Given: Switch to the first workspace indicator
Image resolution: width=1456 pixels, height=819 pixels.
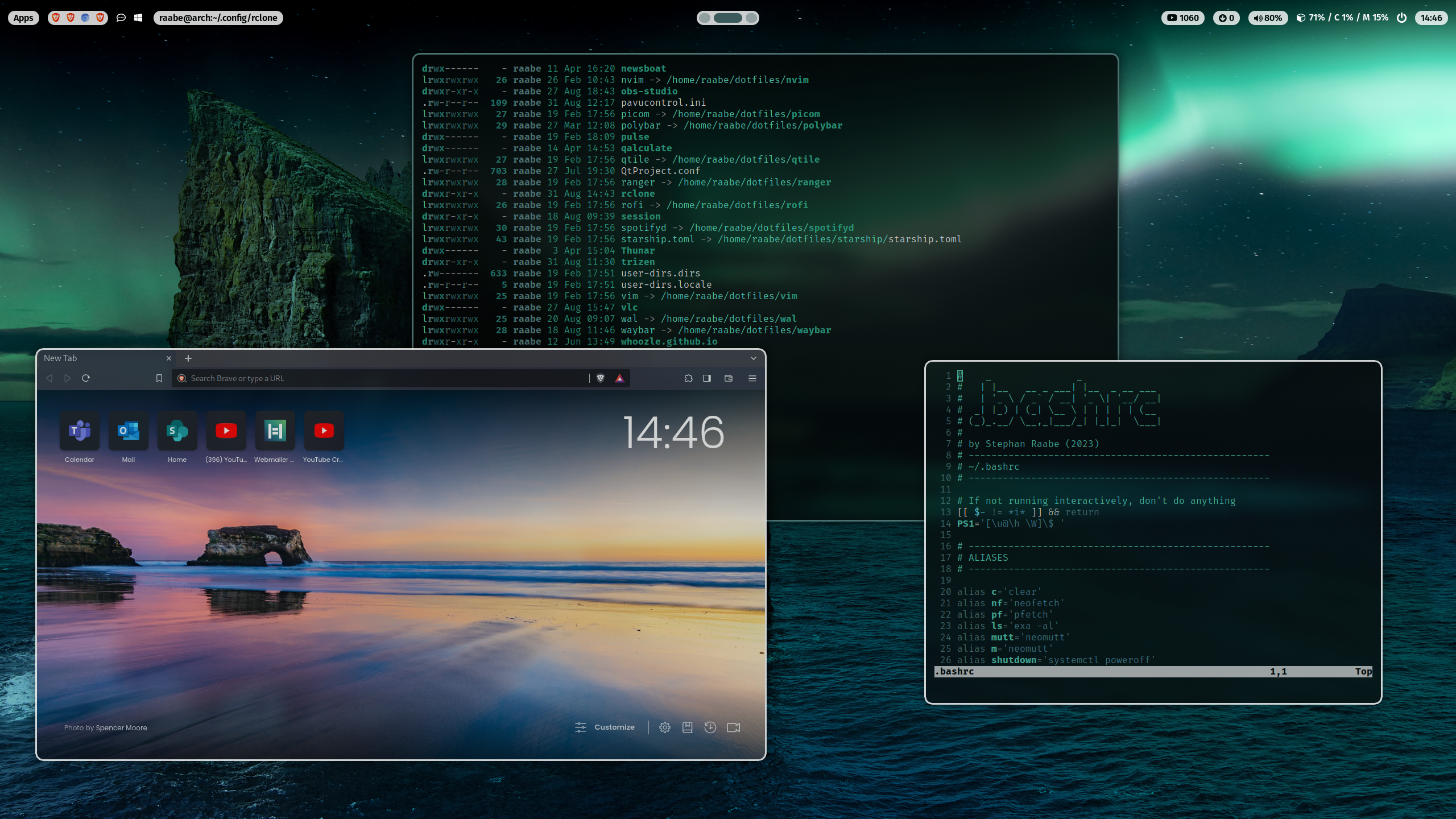Looking at the screenshot, I should tap(705, 18).
